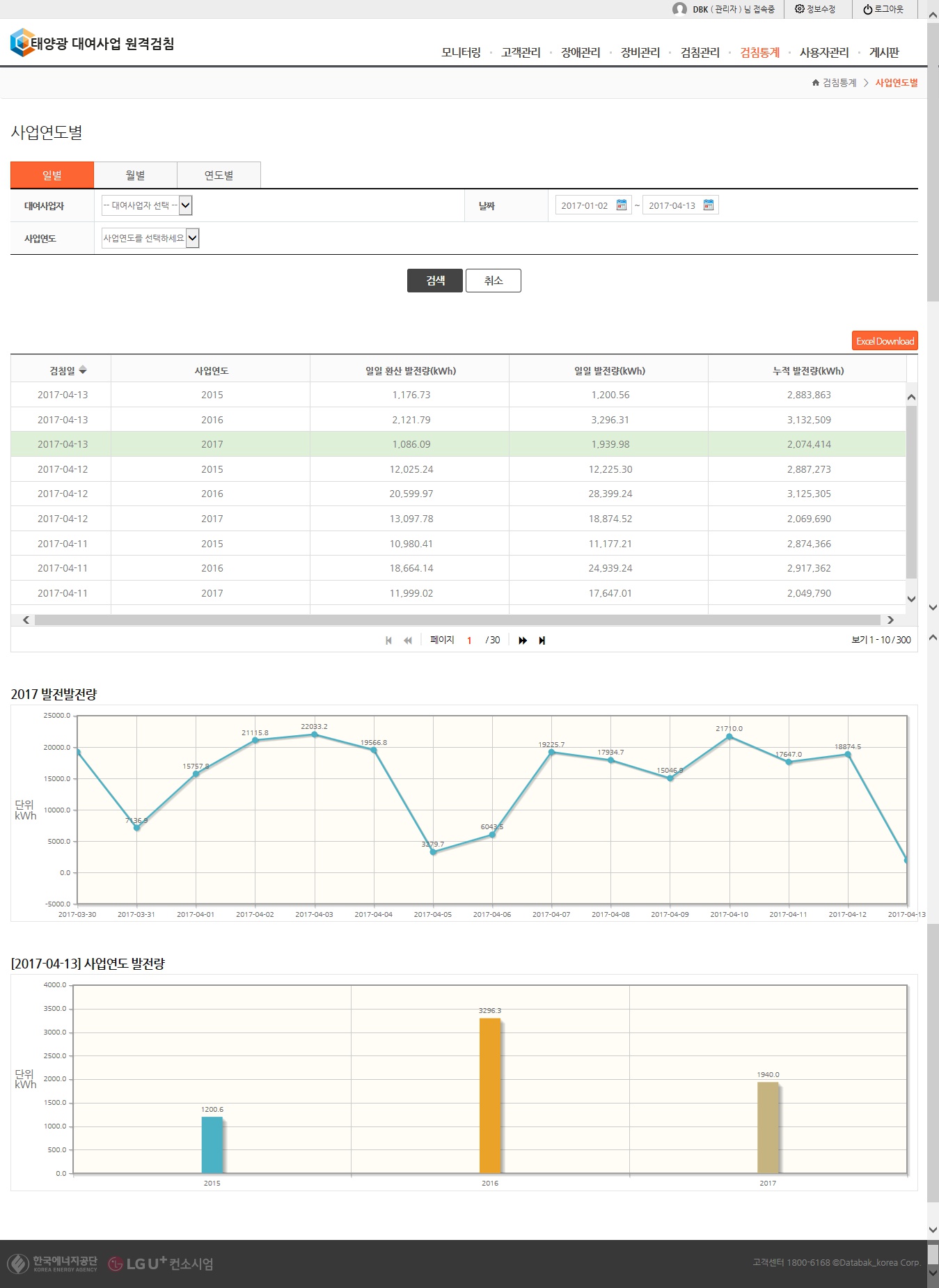
Task: Click cell value 12,025.24
Action: coord(411,469)
